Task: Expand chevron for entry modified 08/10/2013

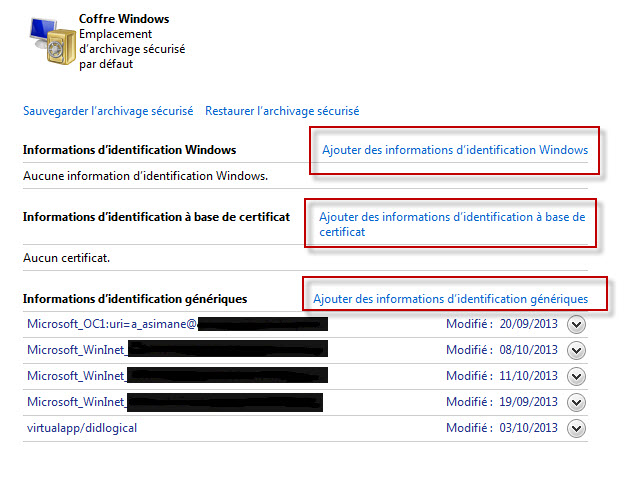Action: (x=576, y=350)
